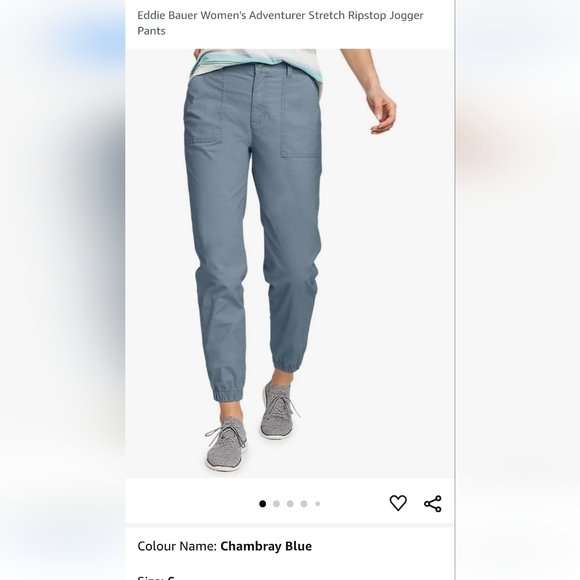The width and height of the screenshot is (580, 580).
Task: Tap the share icon beside the heart
Action: coord(432,503)
